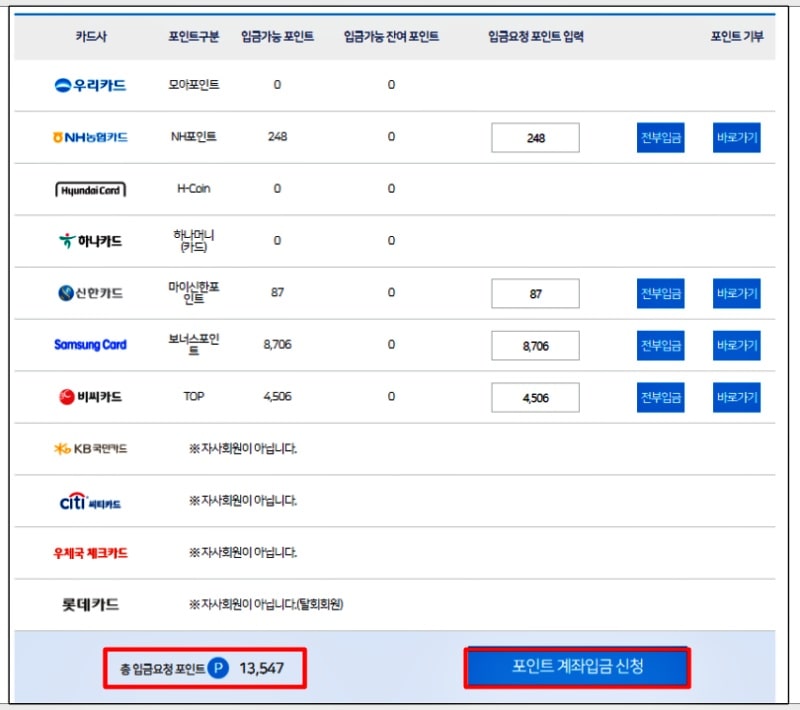
Task: Click 전부입금 for 보너스포인트 row
Action: 661,345
